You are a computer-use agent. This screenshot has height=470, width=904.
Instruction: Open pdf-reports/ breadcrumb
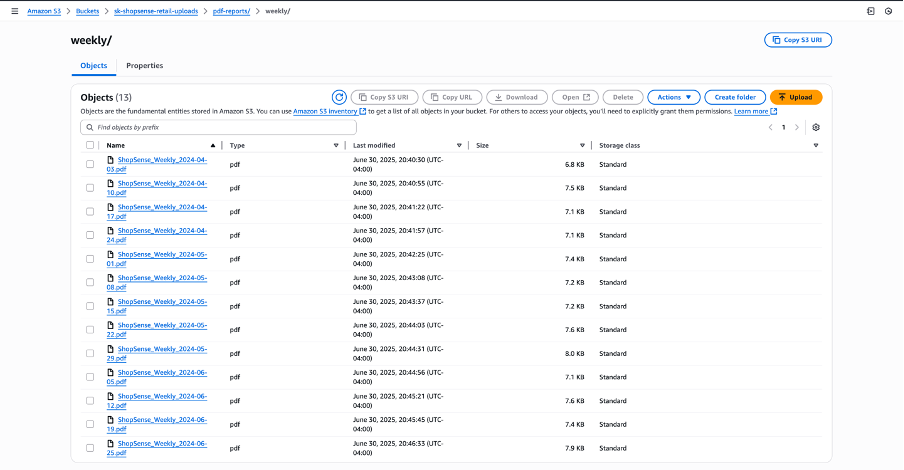click(231, 11)
